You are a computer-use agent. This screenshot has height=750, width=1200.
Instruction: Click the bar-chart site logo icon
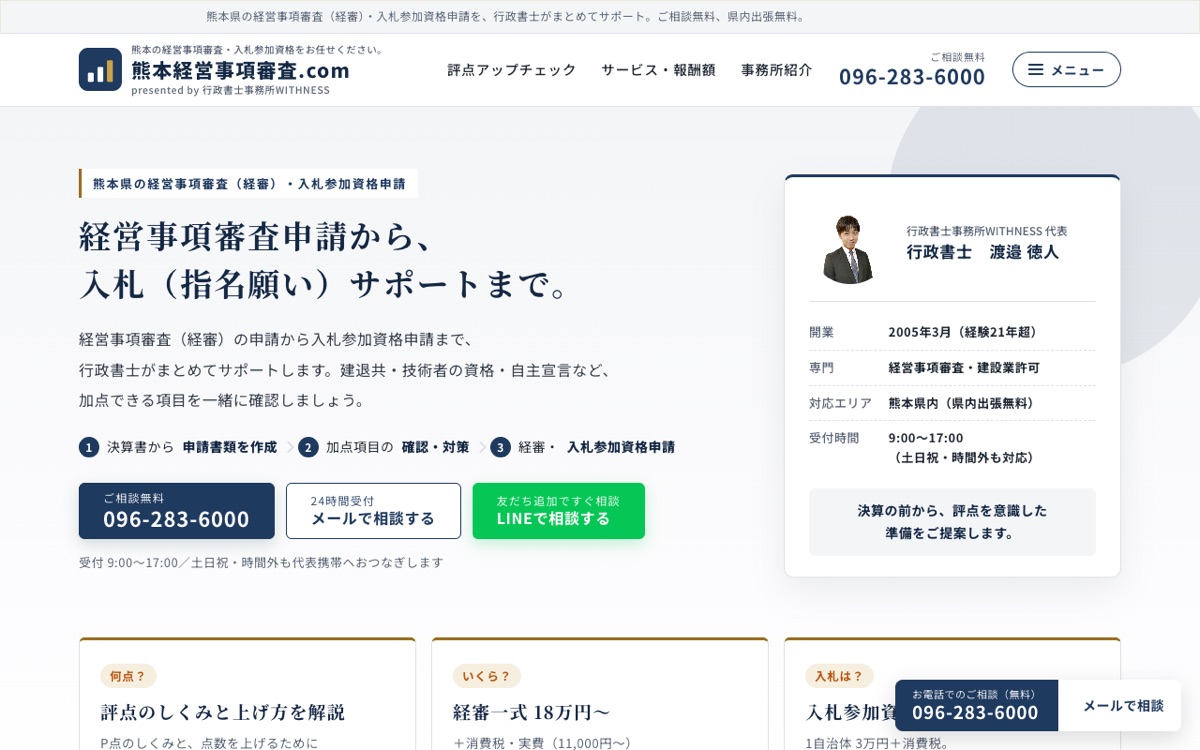100,70
